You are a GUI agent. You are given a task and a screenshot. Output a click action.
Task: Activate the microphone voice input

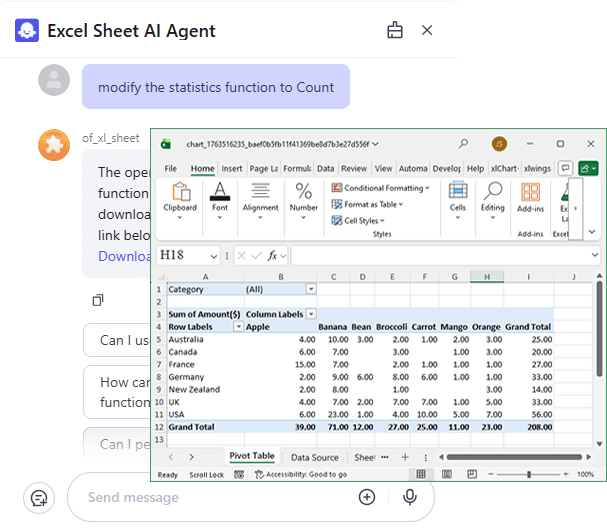coord(410,497)
